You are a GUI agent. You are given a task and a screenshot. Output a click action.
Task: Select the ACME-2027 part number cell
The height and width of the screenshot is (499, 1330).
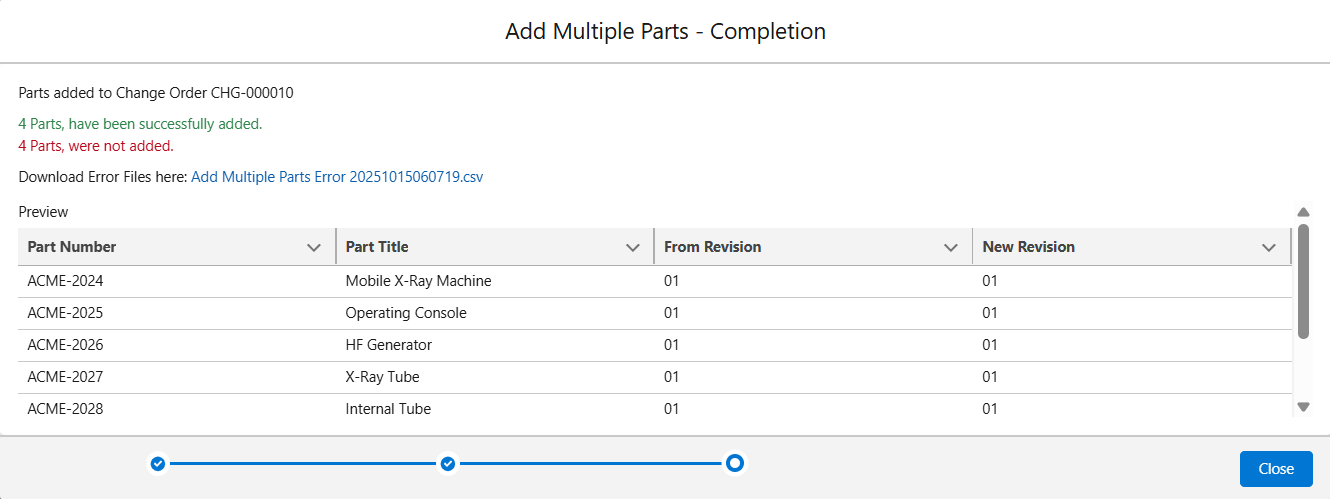pos(65,377)
